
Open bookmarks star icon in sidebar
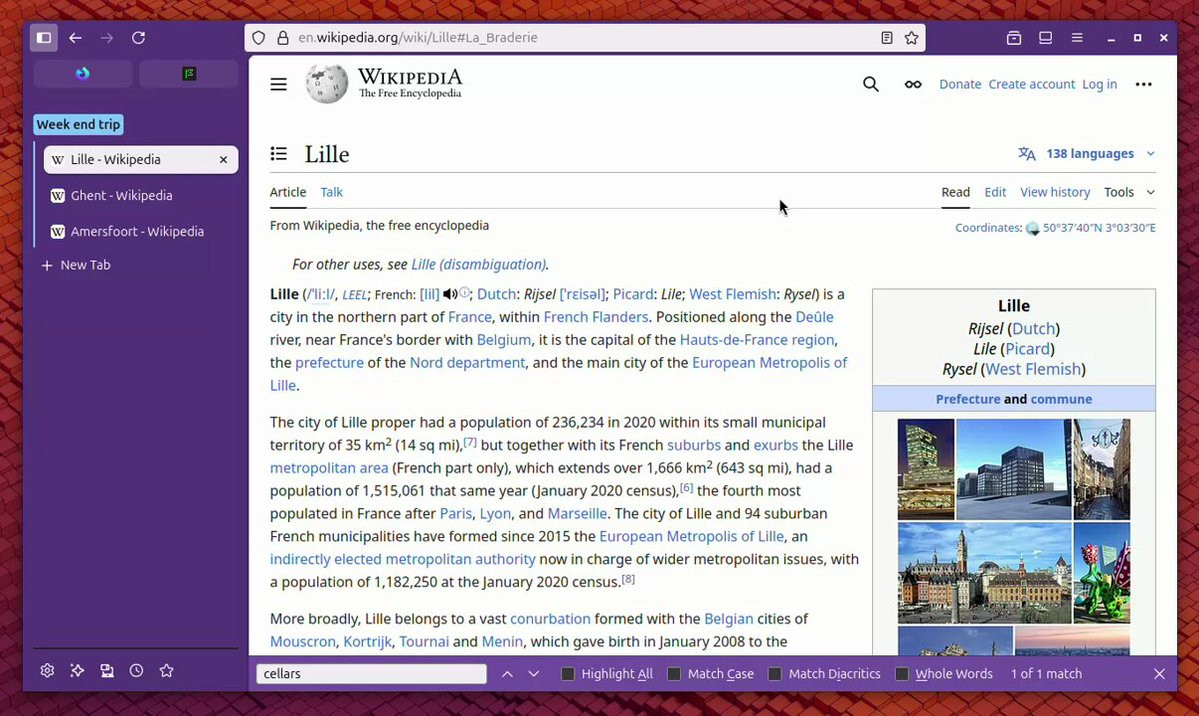(x=166, y=671)
